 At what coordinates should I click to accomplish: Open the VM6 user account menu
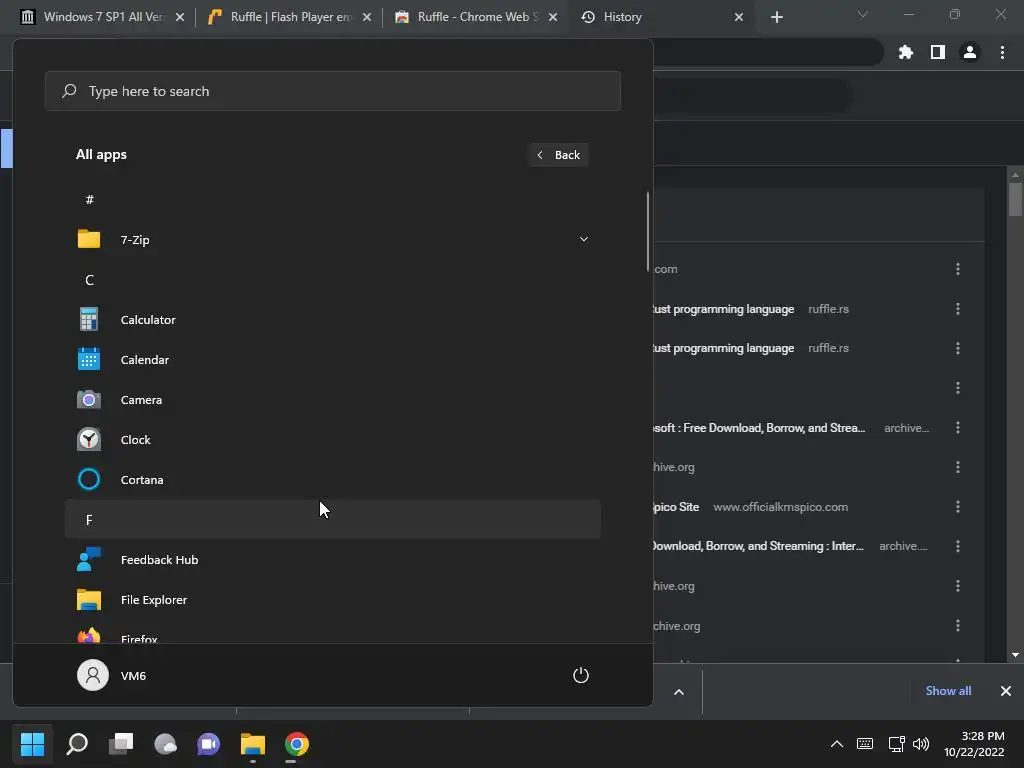112,675
